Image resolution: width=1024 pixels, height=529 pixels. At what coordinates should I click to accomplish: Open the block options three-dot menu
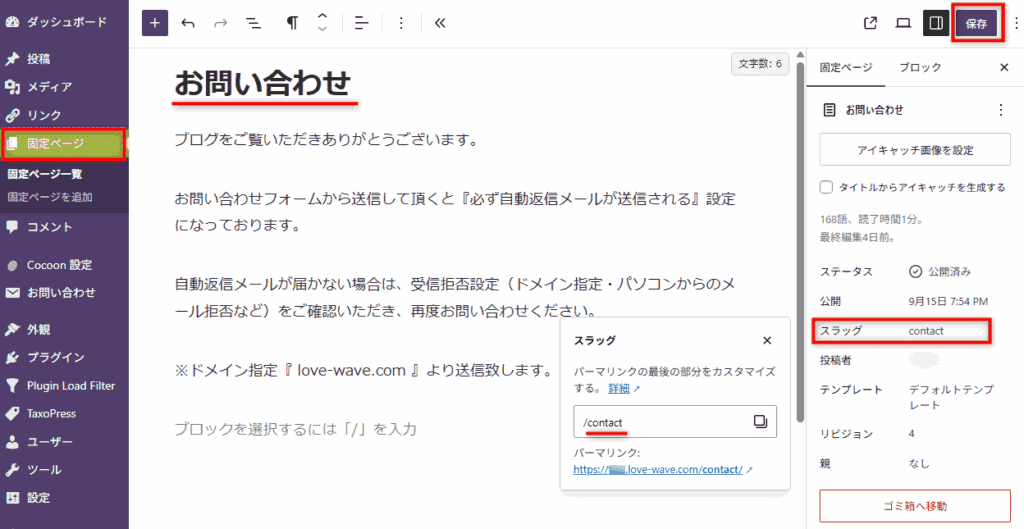pyautogui.click(x=401, y=23)
